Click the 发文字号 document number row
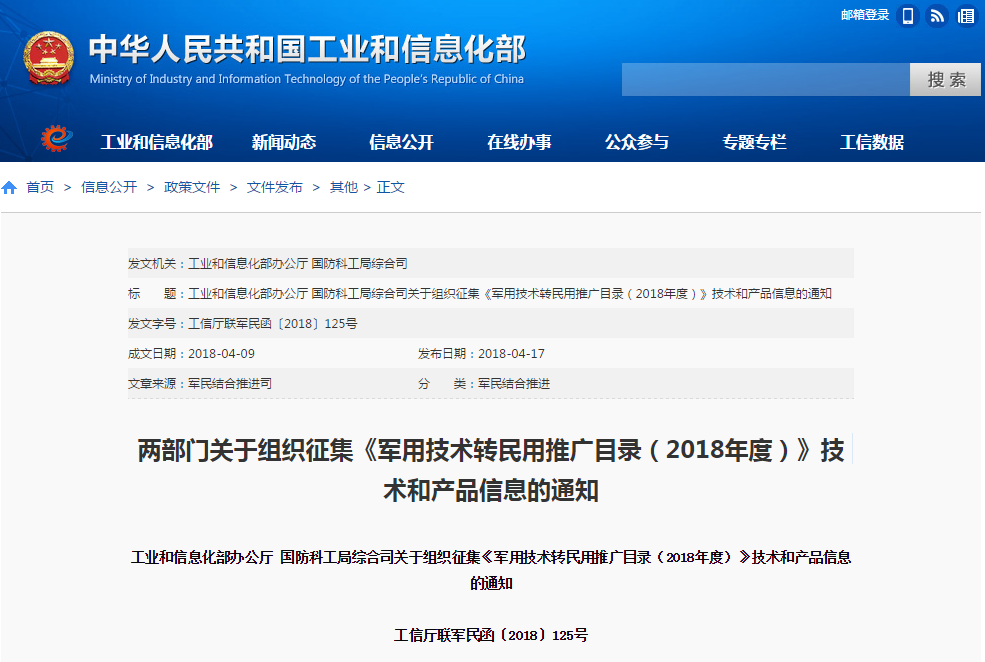The width and height of the screenshot is (985, 662). coord(491,323)
